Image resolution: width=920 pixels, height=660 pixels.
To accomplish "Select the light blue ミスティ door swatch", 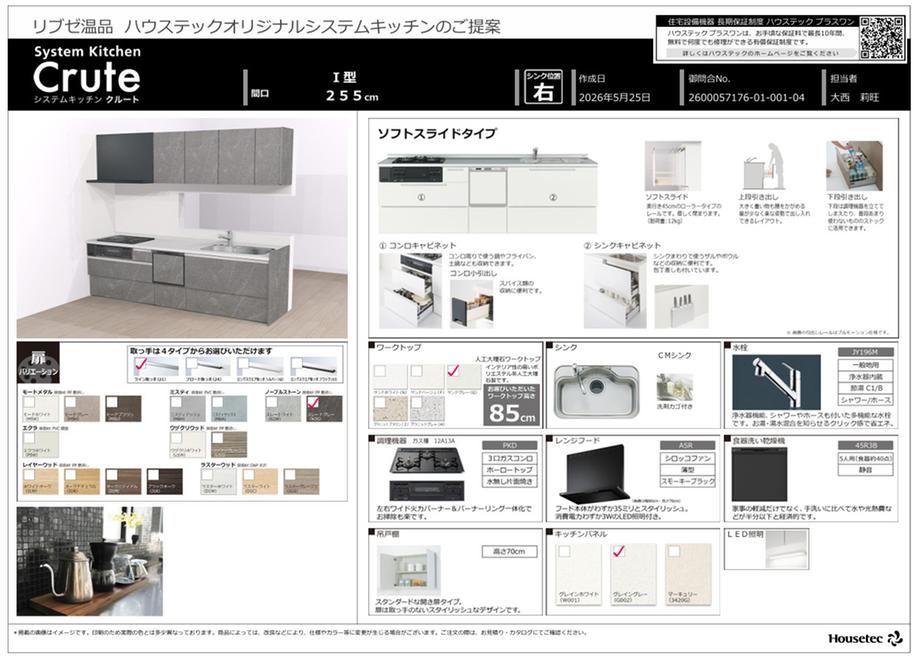I will (x=230, y=409).
